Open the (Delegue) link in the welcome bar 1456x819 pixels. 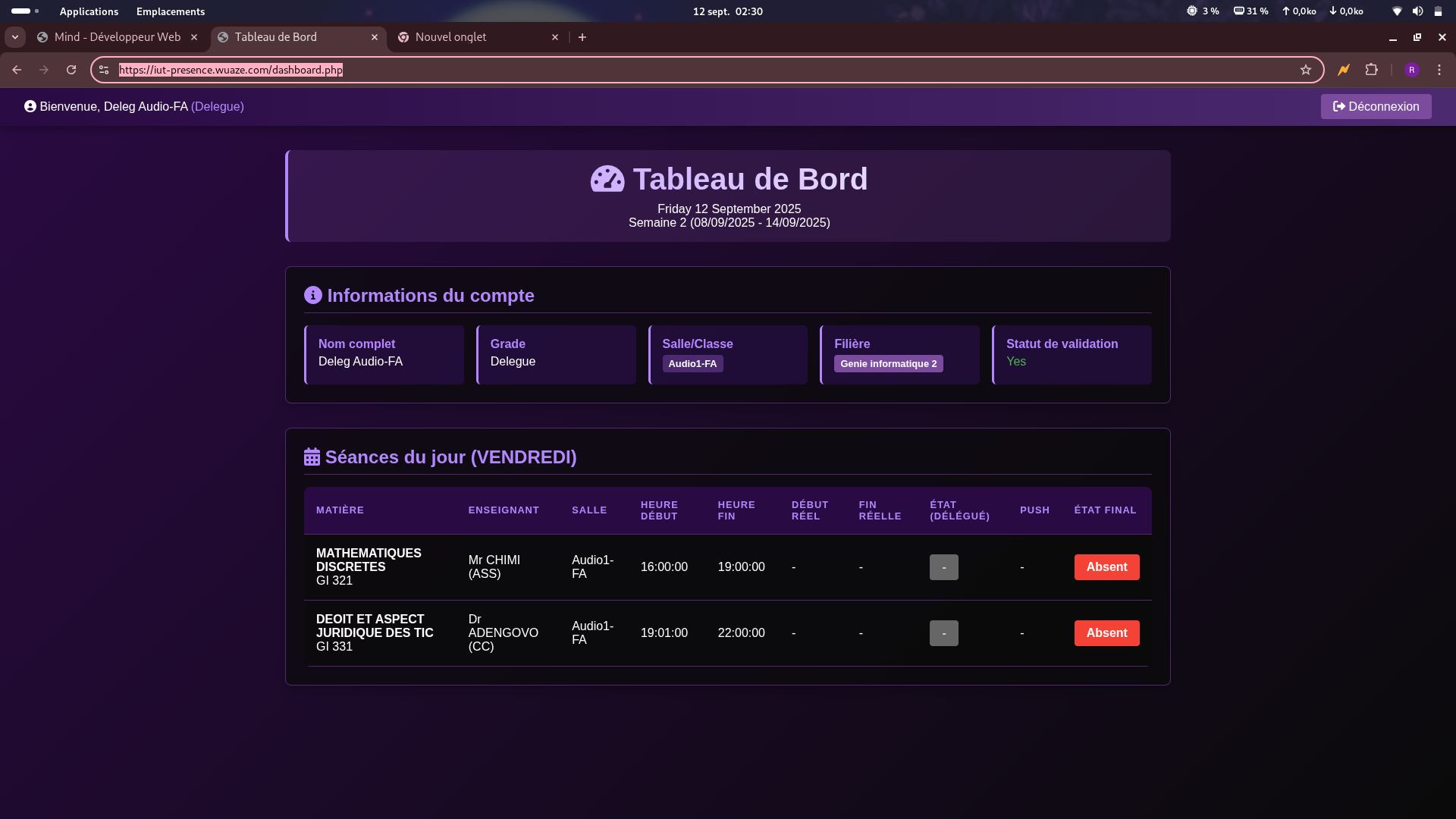tap(218, 106)
